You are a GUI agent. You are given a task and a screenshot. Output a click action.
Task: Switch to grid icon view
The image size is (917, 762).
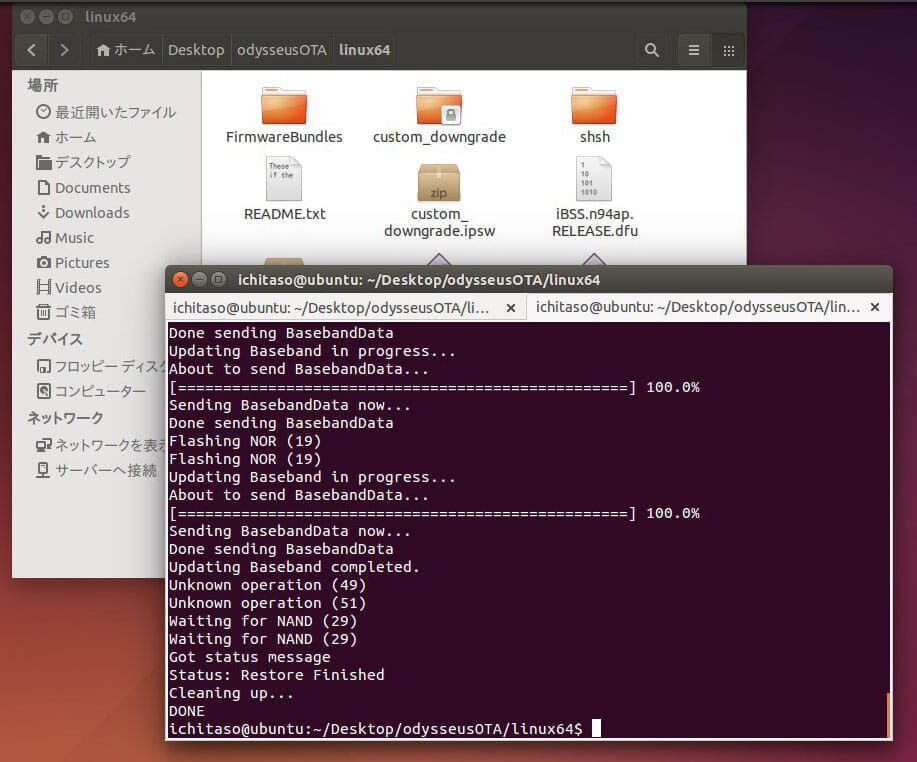pyautogui.click(x=729, y=50)
